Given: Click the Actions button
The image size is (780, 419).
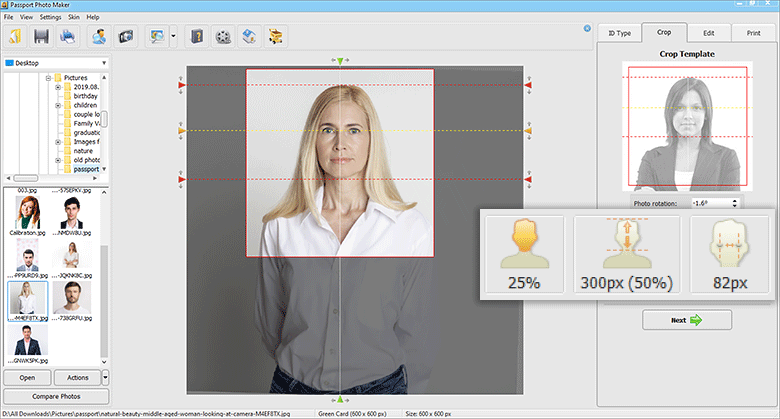Looking at the screenshot, I should tap(78, 378).
